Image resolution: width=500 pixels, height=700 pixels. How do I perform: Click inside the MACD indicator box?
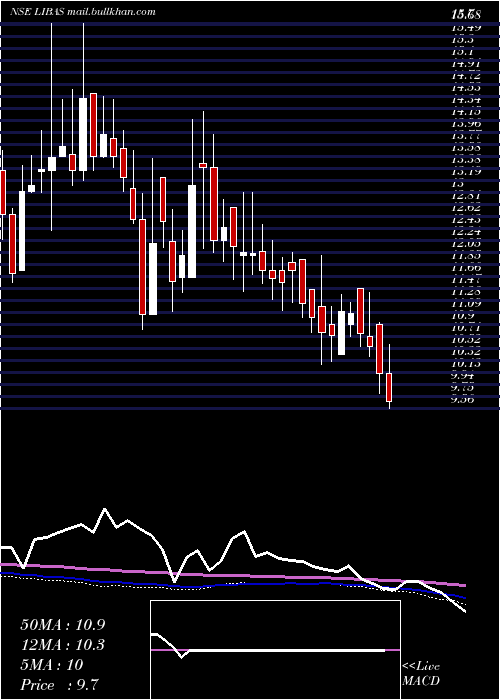click(x=275, y=650)
